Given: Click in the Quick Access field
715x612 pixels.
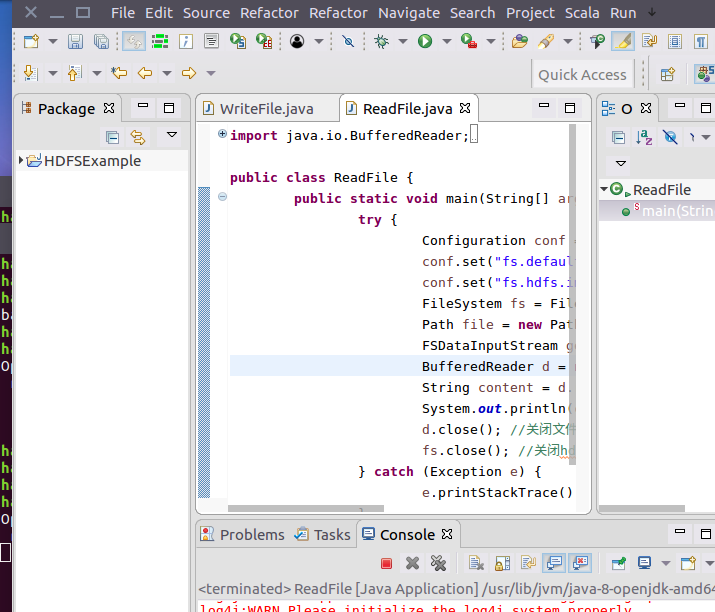Looking at the screenshot, I should pos(582,75).
